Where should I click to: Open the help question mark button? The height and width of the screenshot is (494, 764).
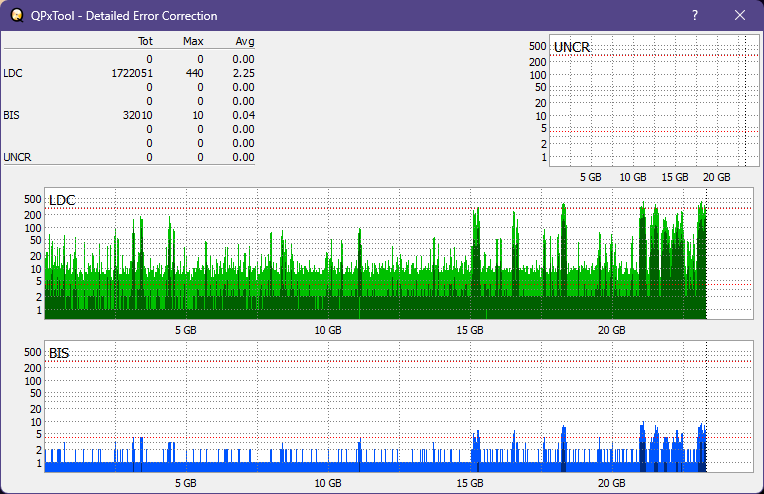tap(695, 16)
